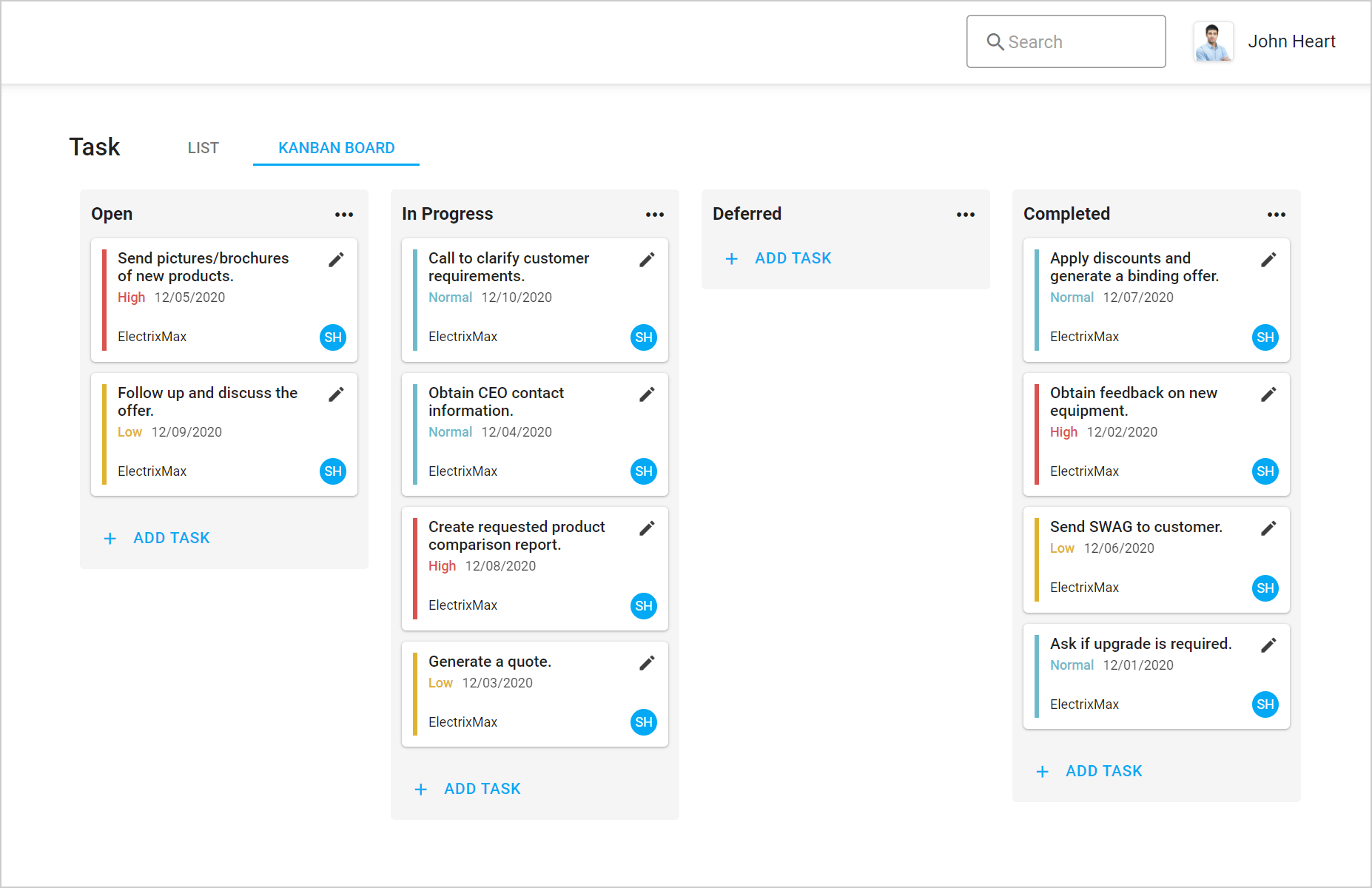This screenshot has width=1372, height=888.
Task: Edit the 'Ask if upgrade is required' task
Action: pyautogui.click(x=1268, y=645)
